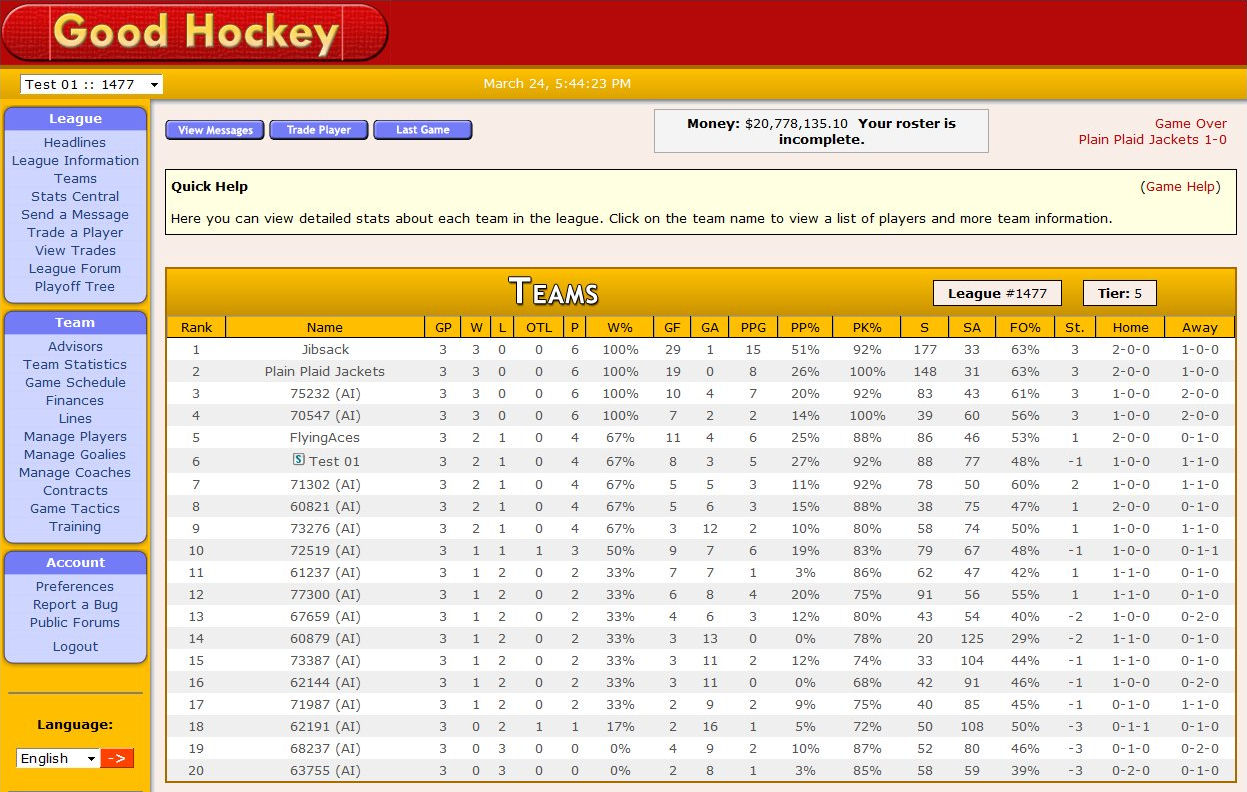
Task: Click the Tier: 5 box
Action: coord(1120,293)
